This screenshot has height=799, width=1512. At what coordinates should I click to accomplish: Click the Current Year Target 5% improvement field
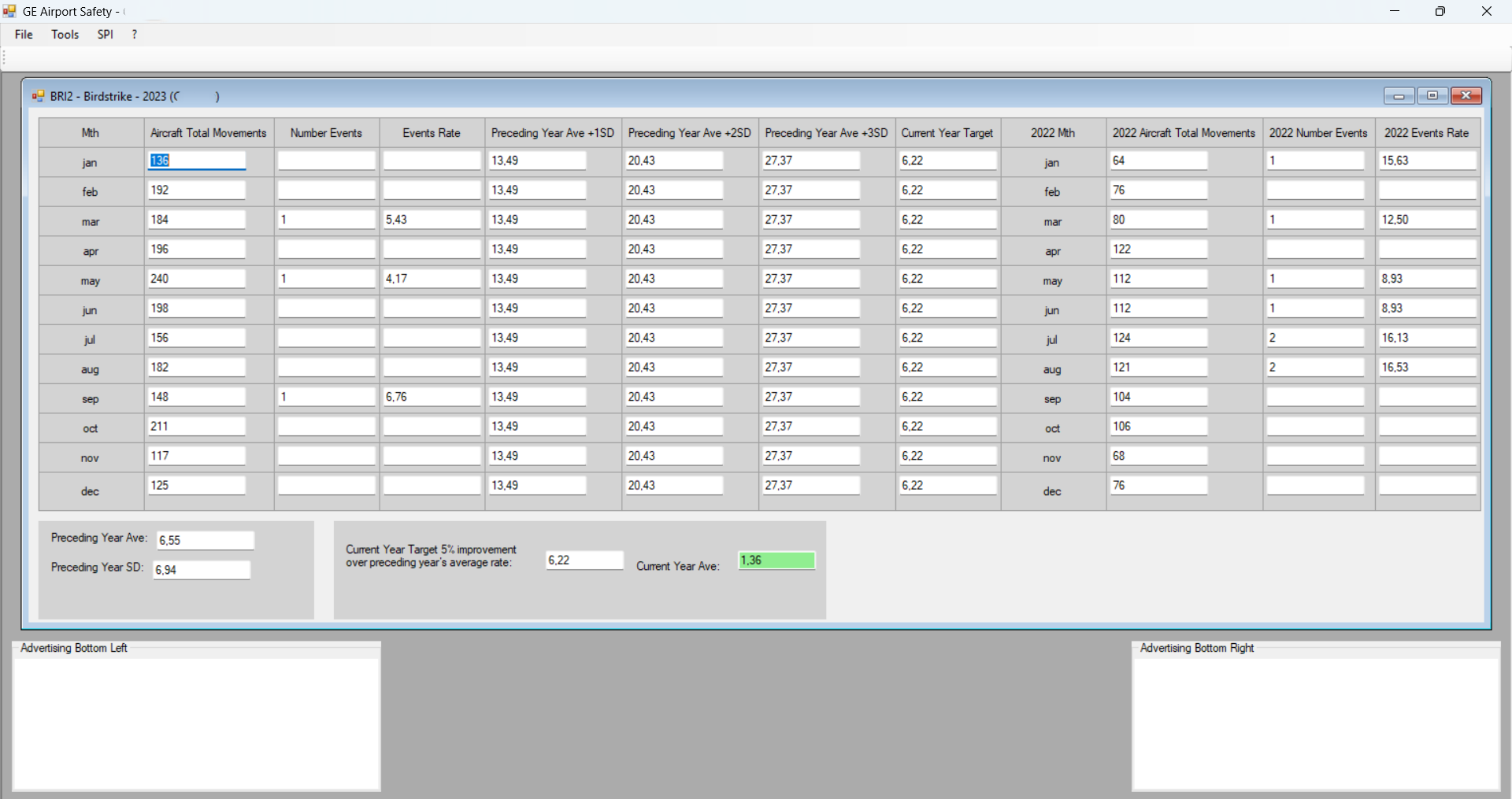584,560
